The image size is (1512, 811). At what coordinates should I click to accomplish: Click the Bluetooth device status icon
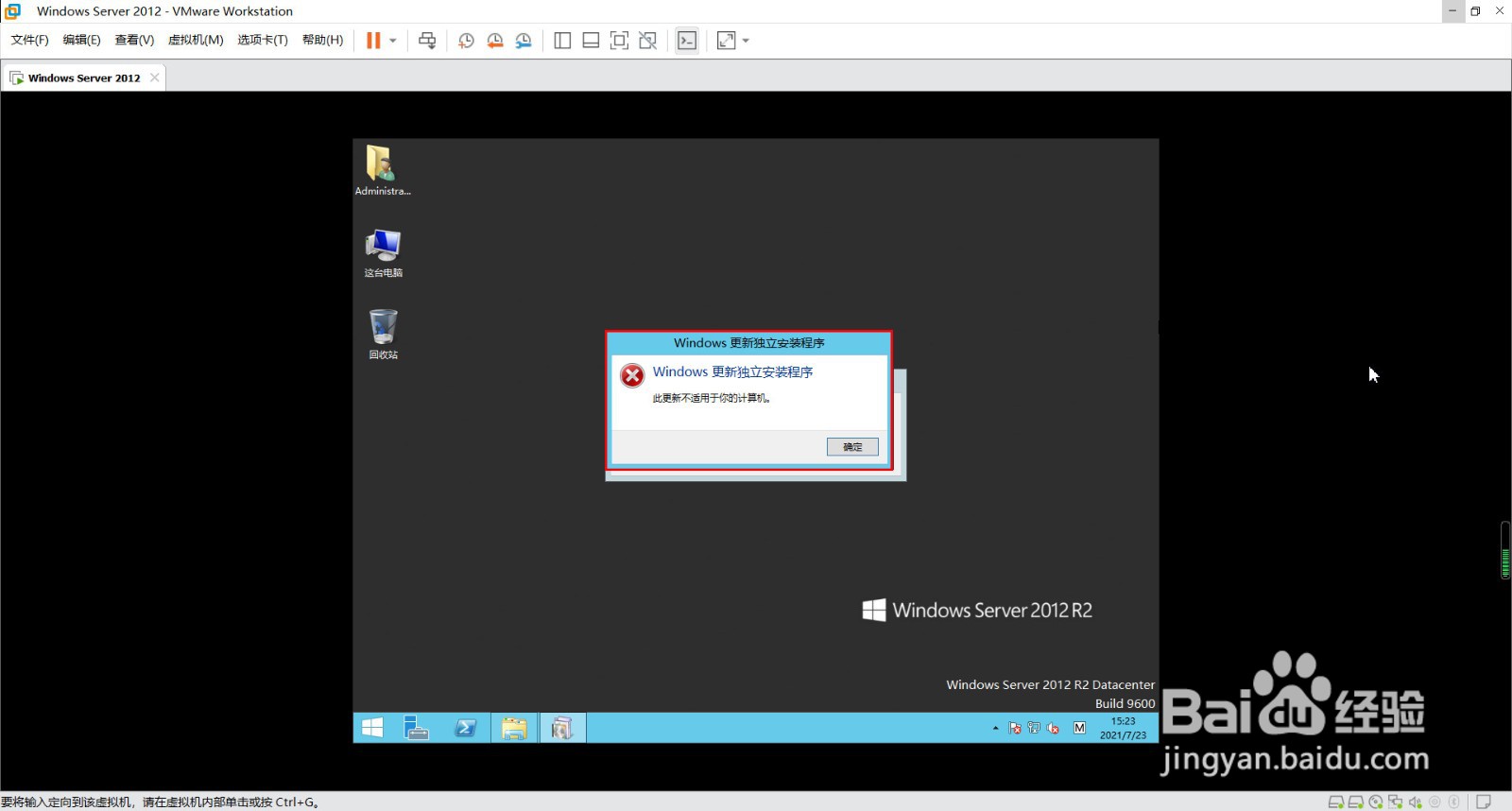tap(1454, 802)
